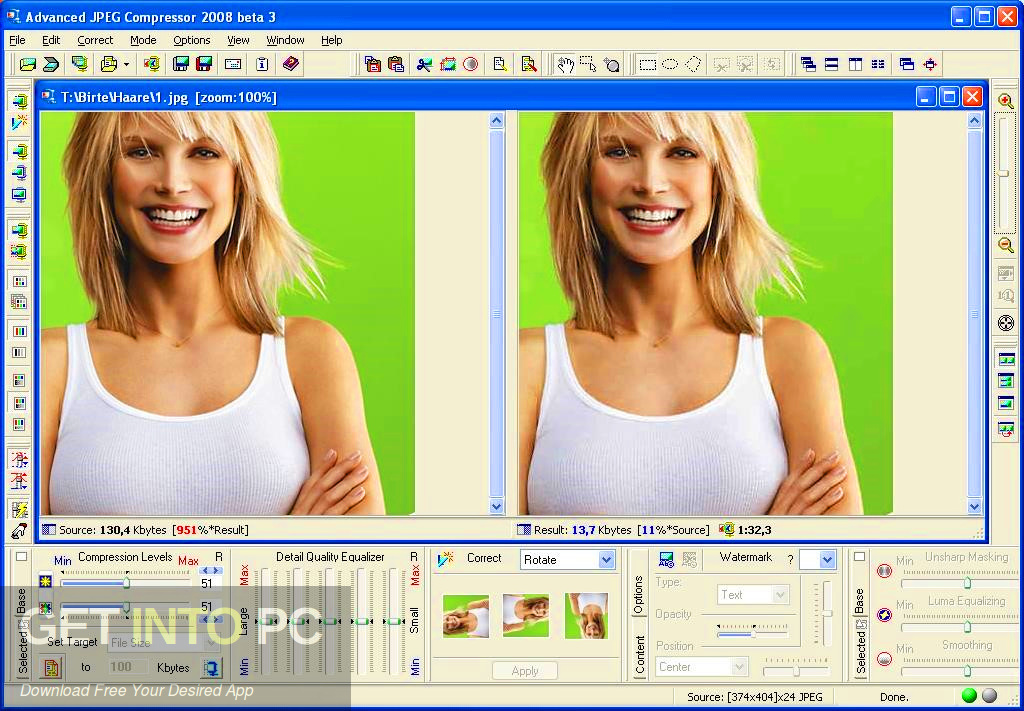Open the Mode menu

tap(143, 40)
